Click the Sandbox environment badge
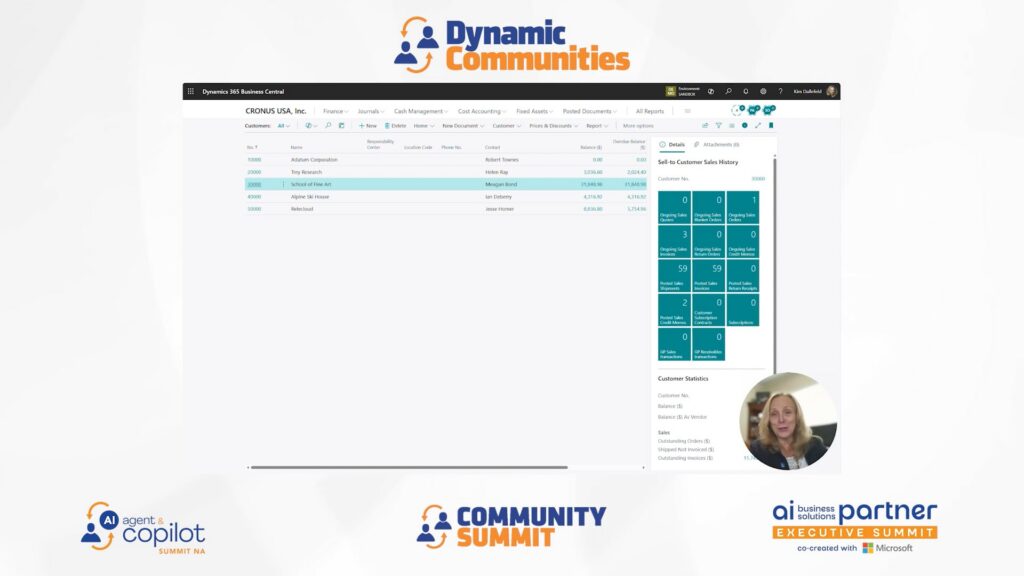1024x576 pixels. point(682,91)
